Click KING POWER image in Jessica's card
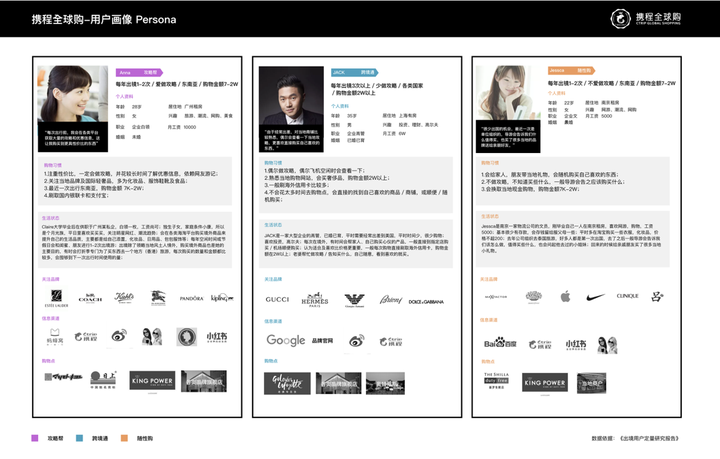The image size is (720, 459). tap(545, 382)
